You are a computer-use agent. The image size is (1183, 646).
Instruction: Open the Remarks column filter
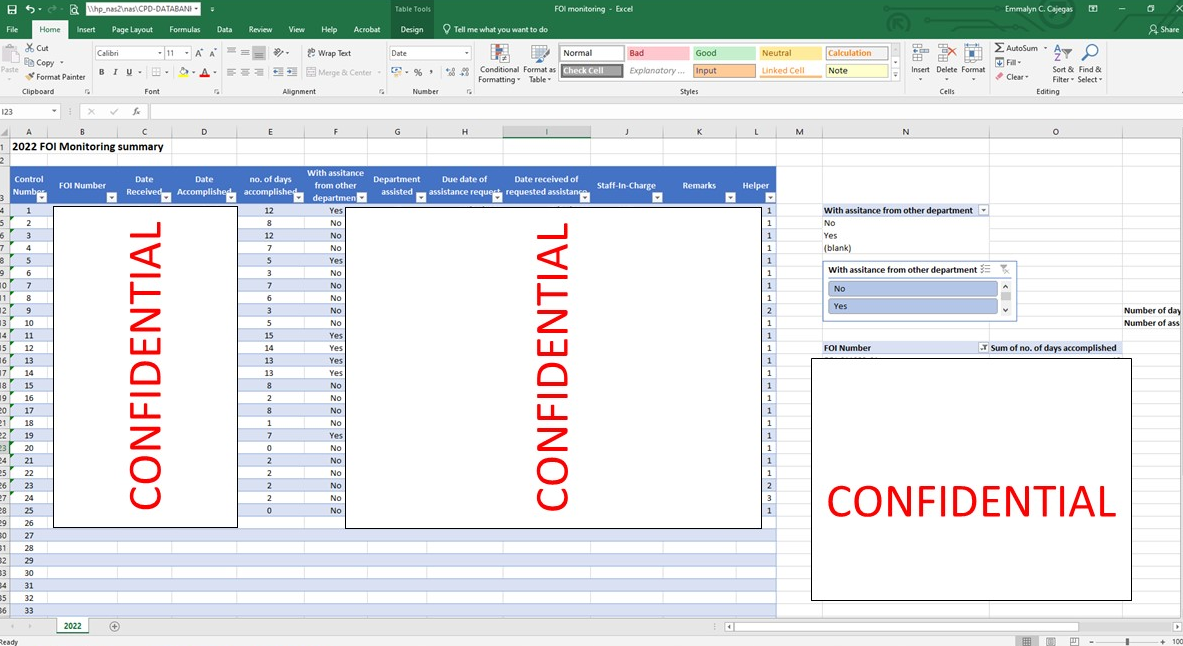pos(730,198)
